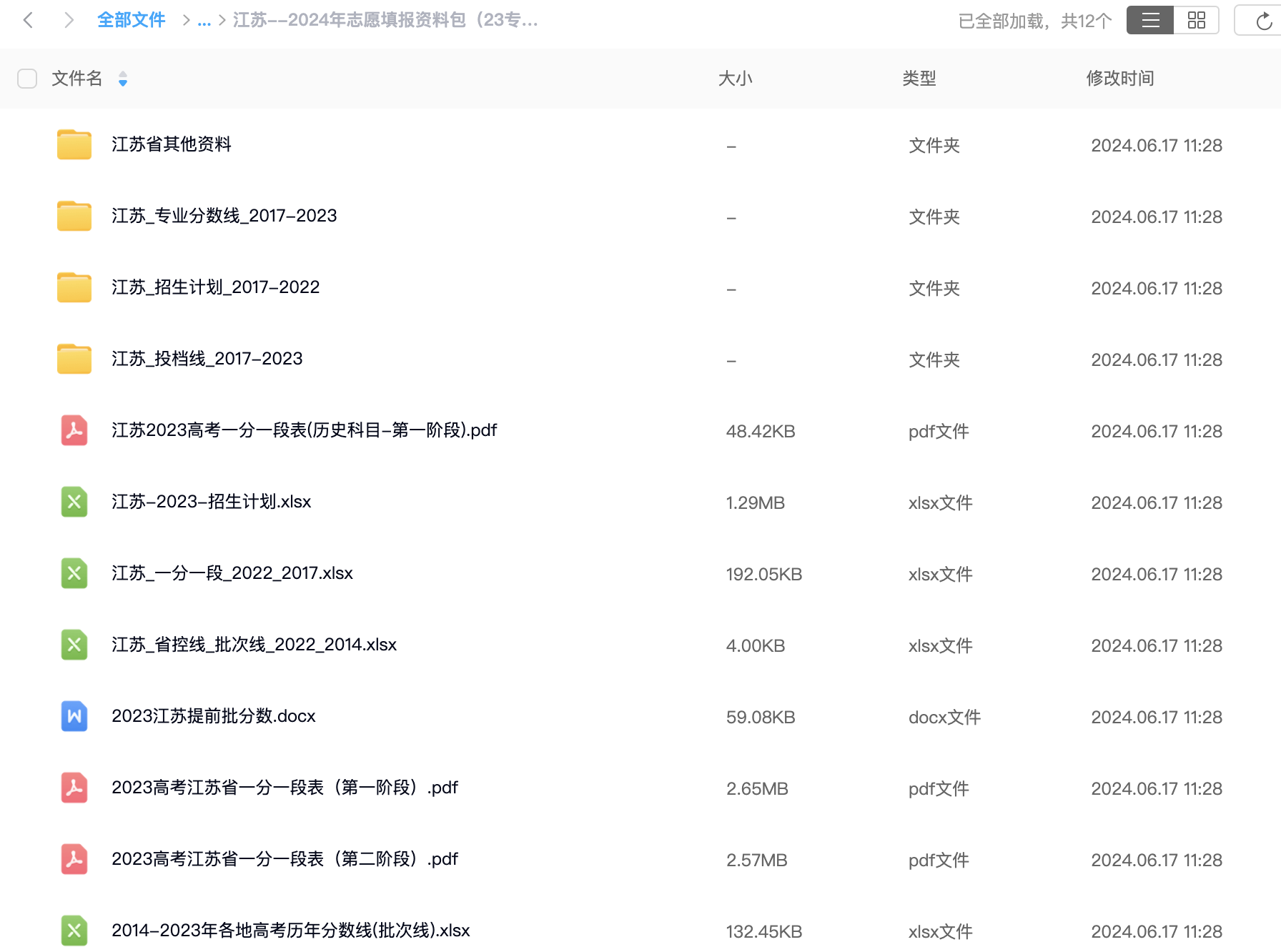Click the folder icon of 江苏_专业分数线_2017-2023
The height and width of the screenshot is (952, 1281).
[74, 216]
